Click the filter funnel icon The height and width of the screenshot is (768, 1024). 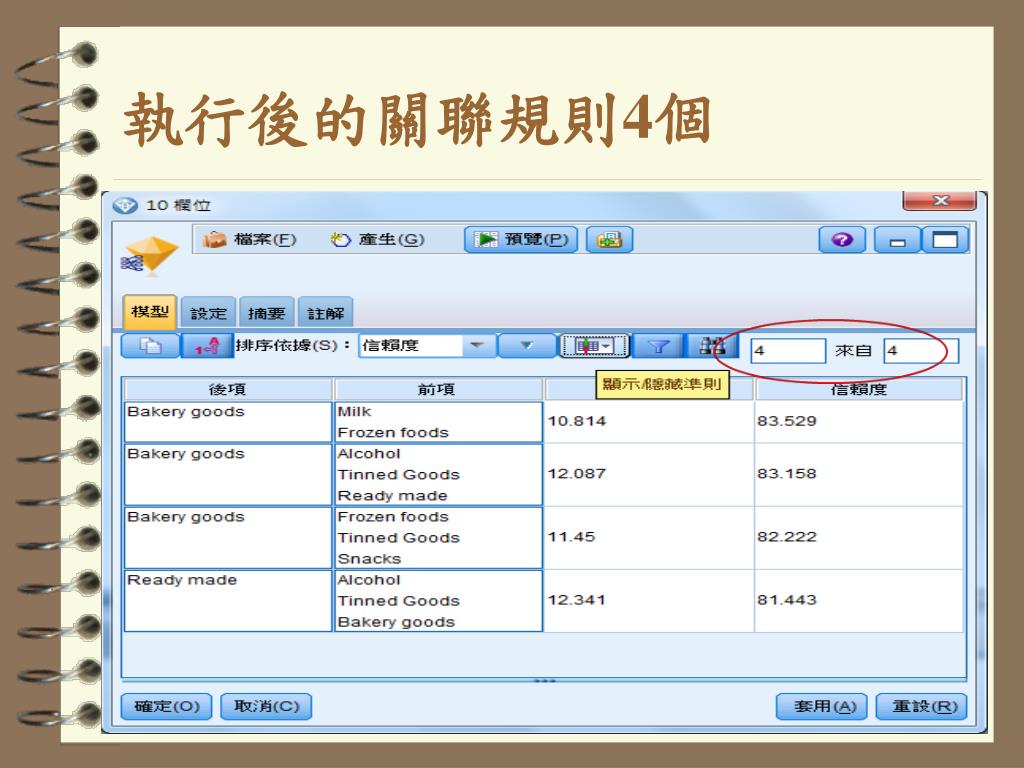[x=658, y=346]
